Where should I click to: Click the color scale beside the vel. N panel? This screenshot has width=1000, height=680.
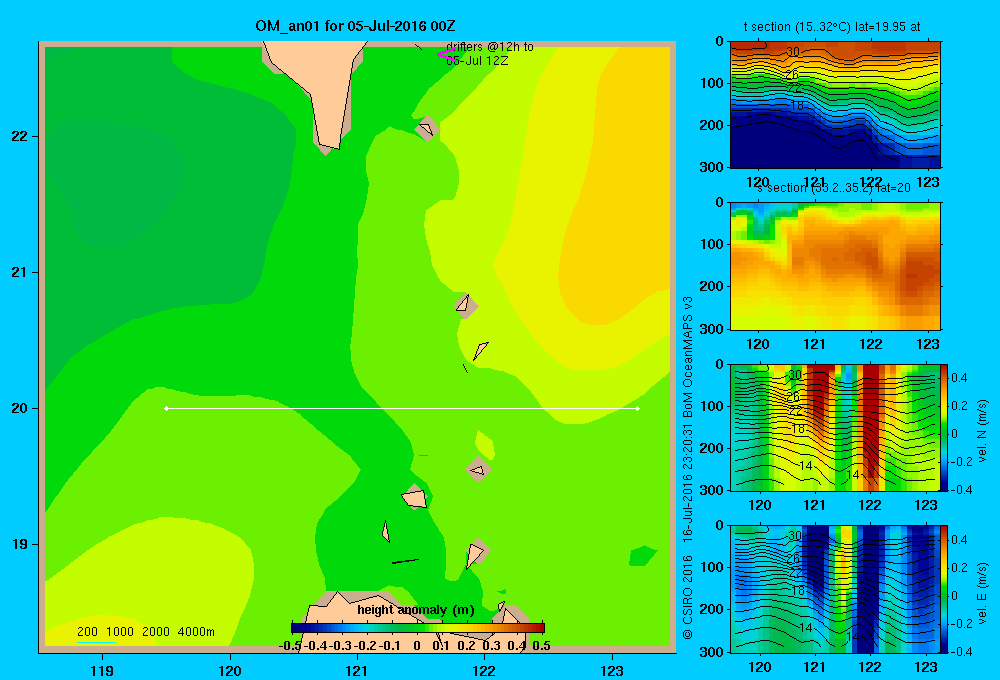tap(945, 427)
